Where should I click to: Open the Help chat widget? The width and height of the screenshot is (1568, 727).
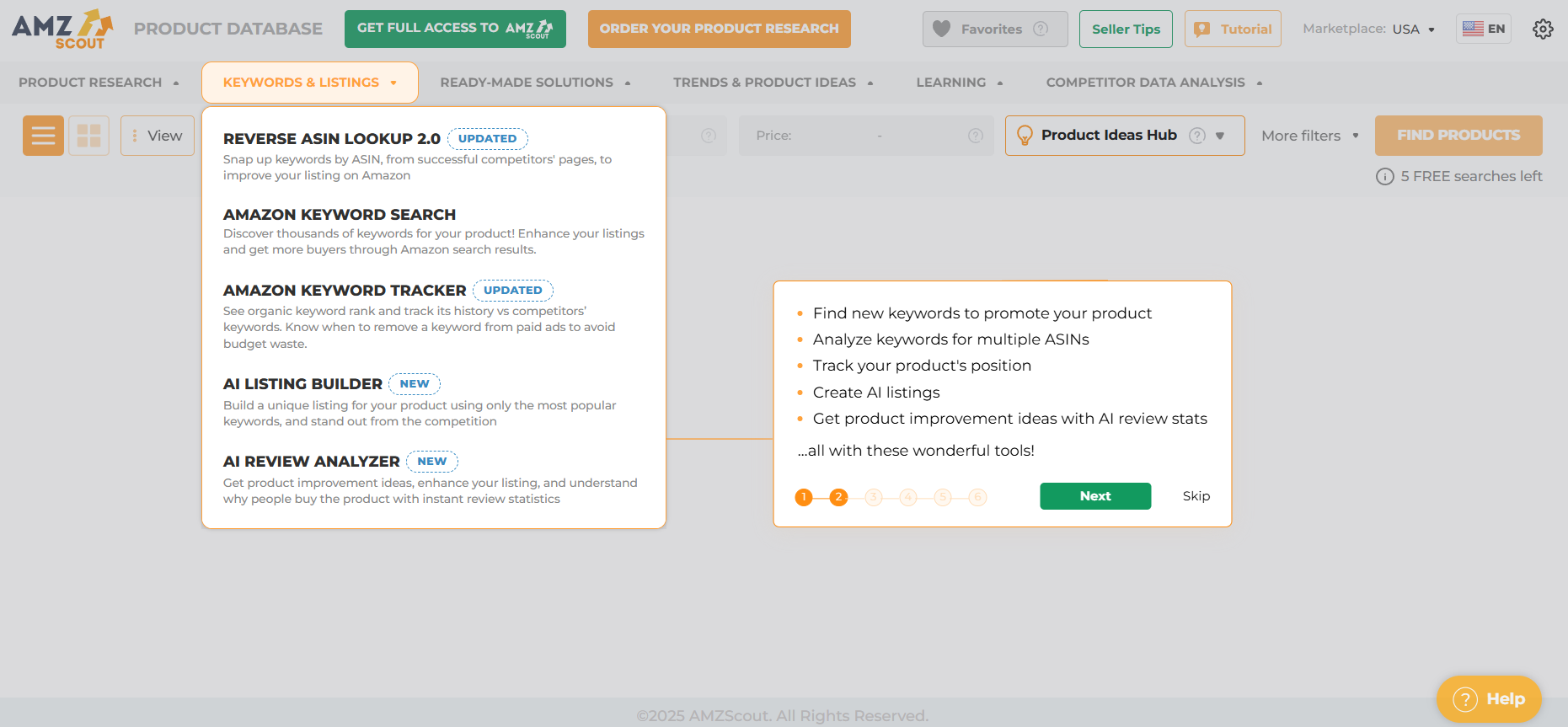[1489, 699]
